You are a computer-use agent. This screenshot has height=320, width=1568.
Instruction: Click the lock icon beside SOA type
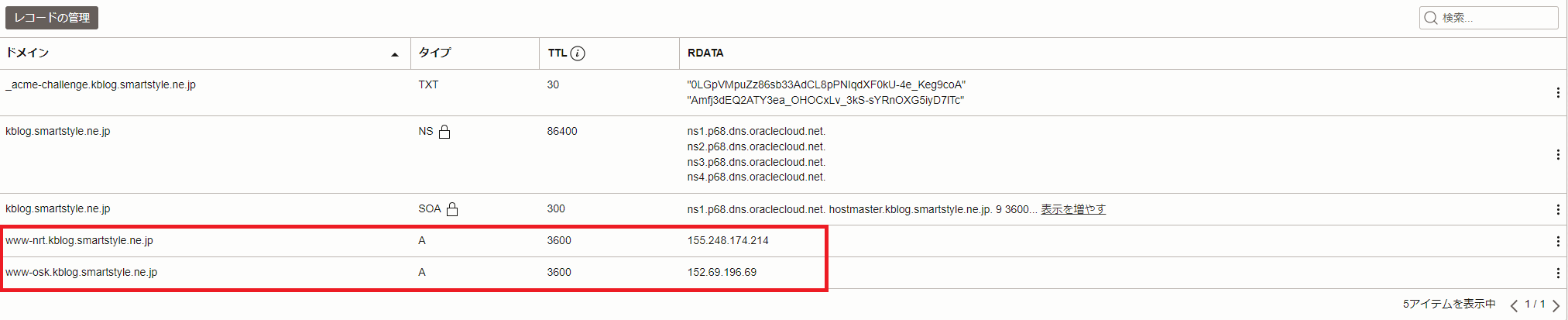(x=452, y=209)
